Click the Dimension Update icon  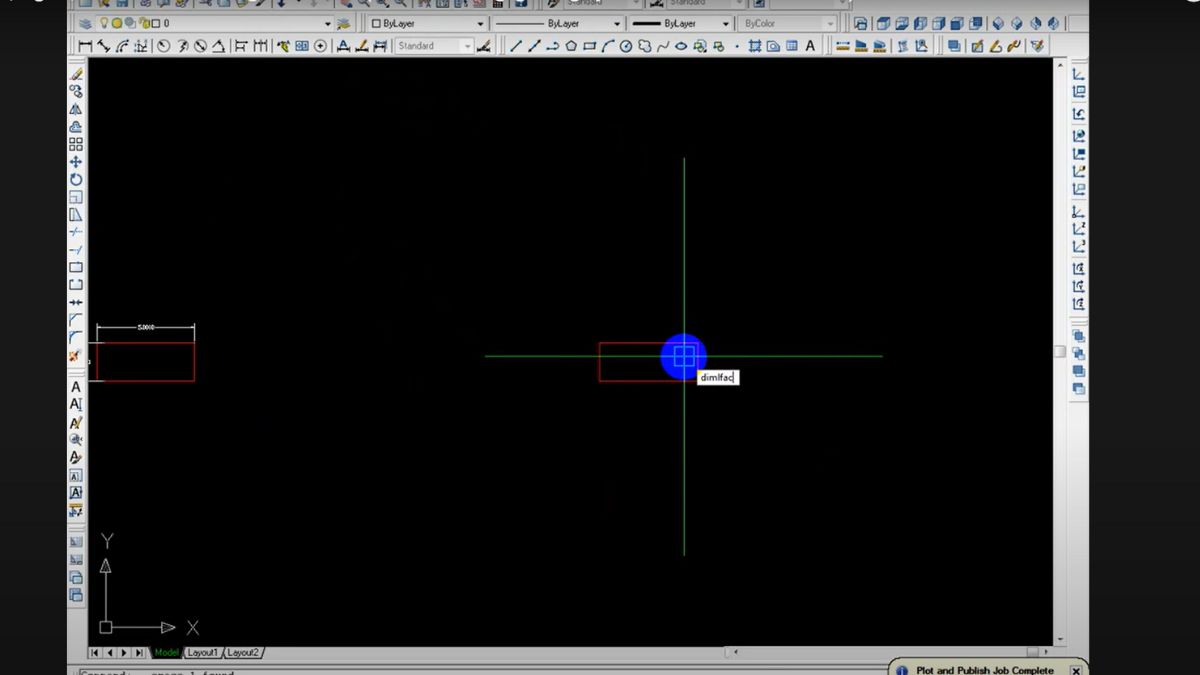tap(380, 46)
